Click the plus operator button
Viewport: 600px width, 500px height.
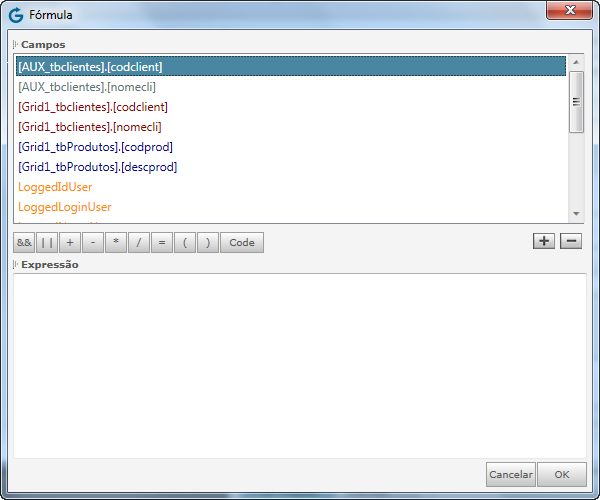coord(70,242)
